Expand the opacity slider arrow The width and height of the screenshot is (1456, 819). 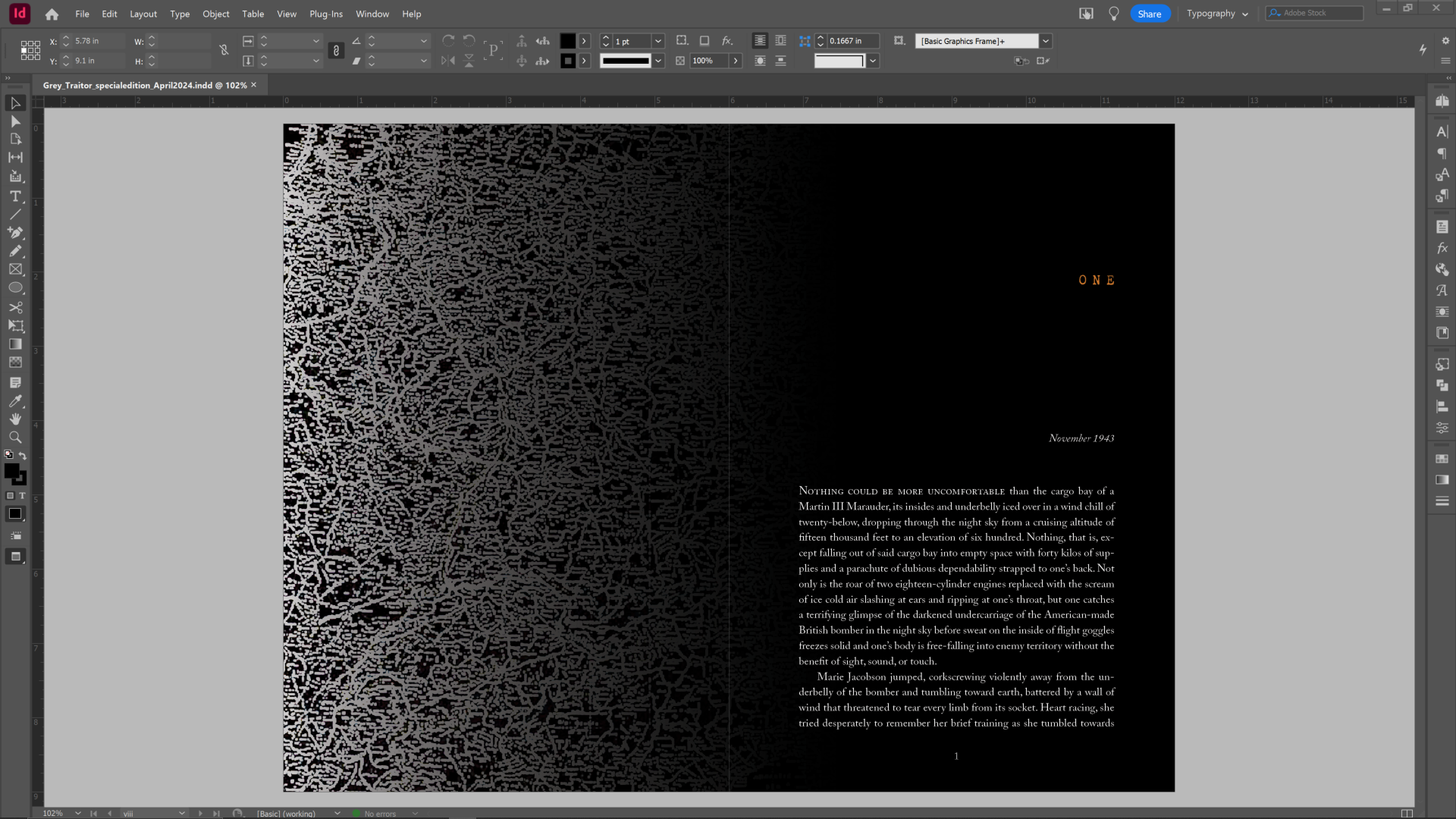tap(736, 61)
